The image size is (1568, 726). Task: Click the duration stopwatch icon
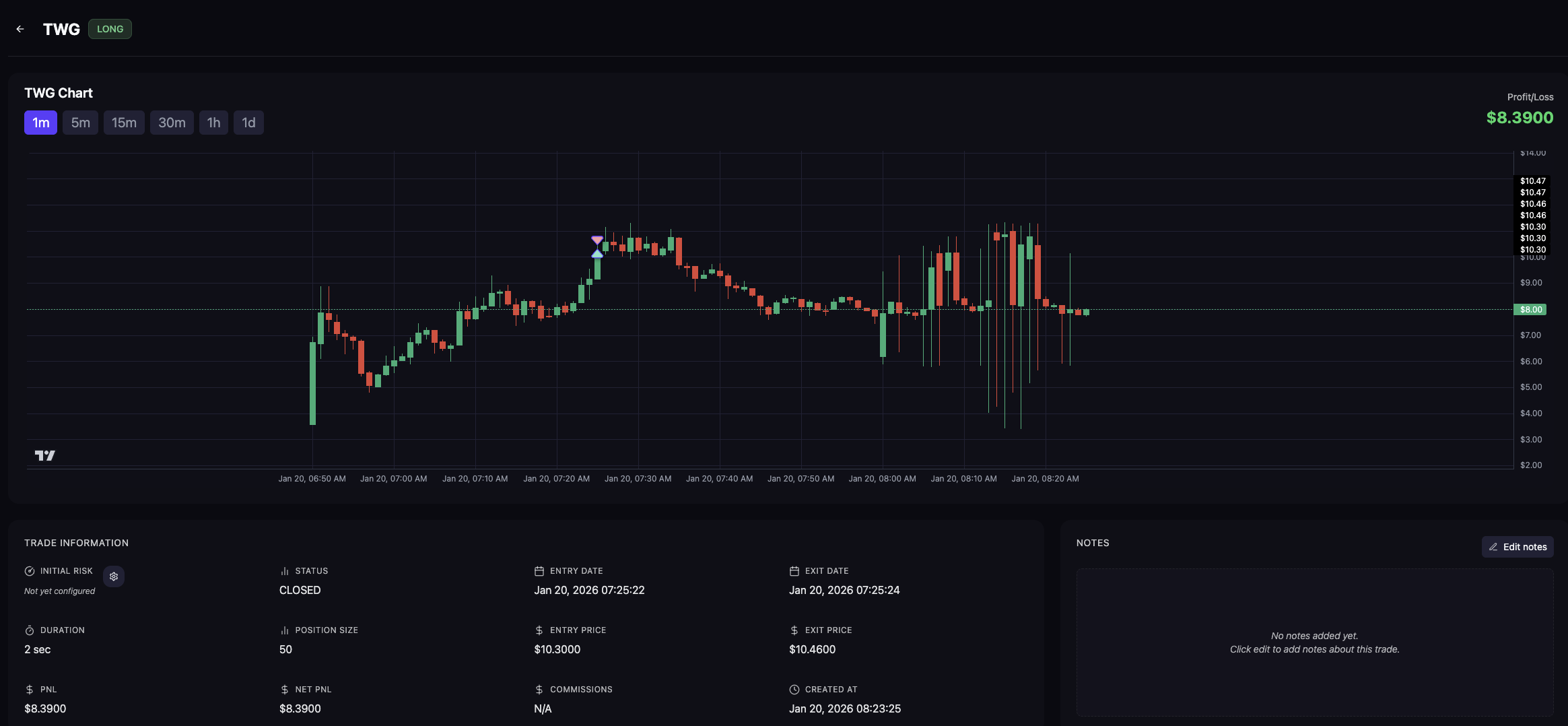[30, 630]
